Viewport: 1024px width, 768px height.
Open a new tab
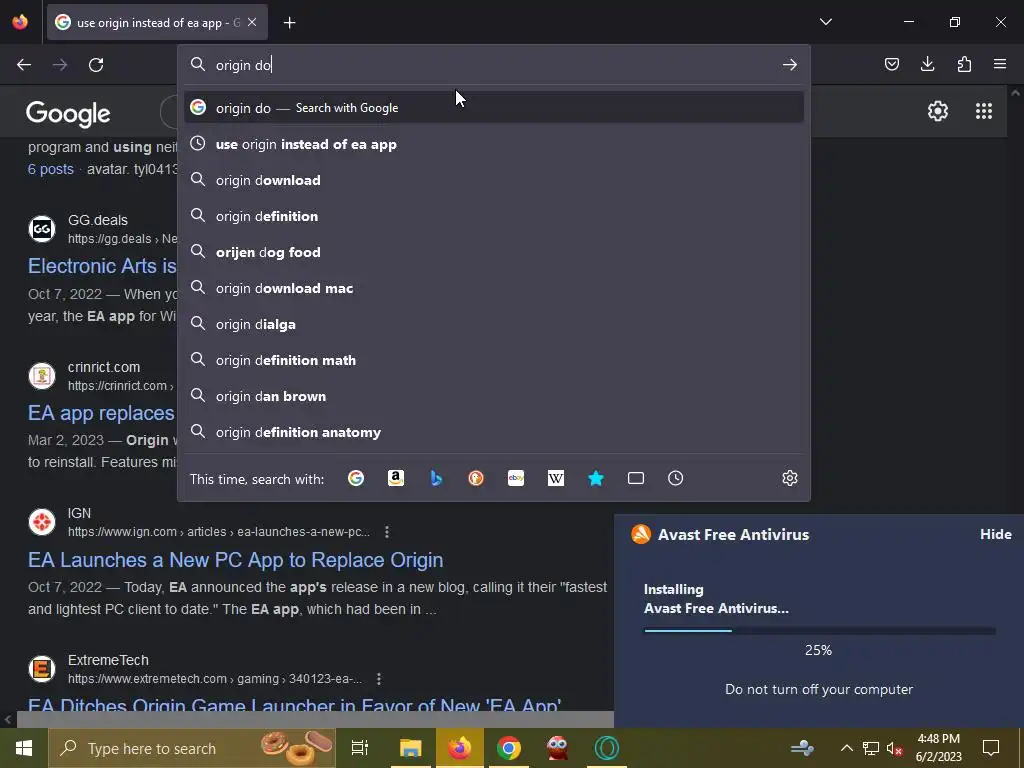[289, 23]
